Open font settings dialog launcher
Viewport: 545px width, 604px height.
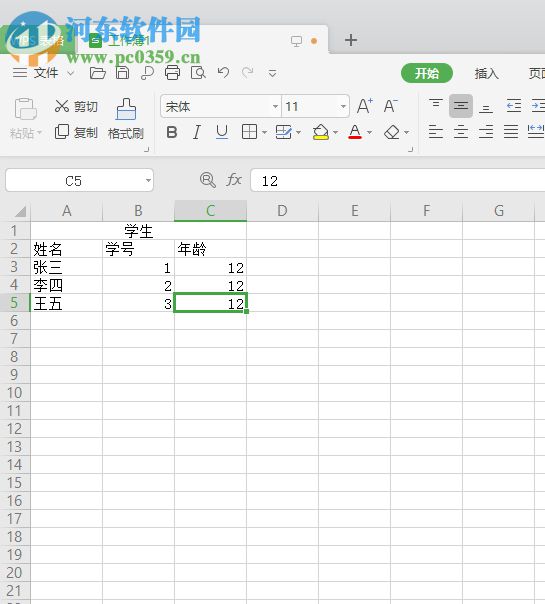click(411, 149)
